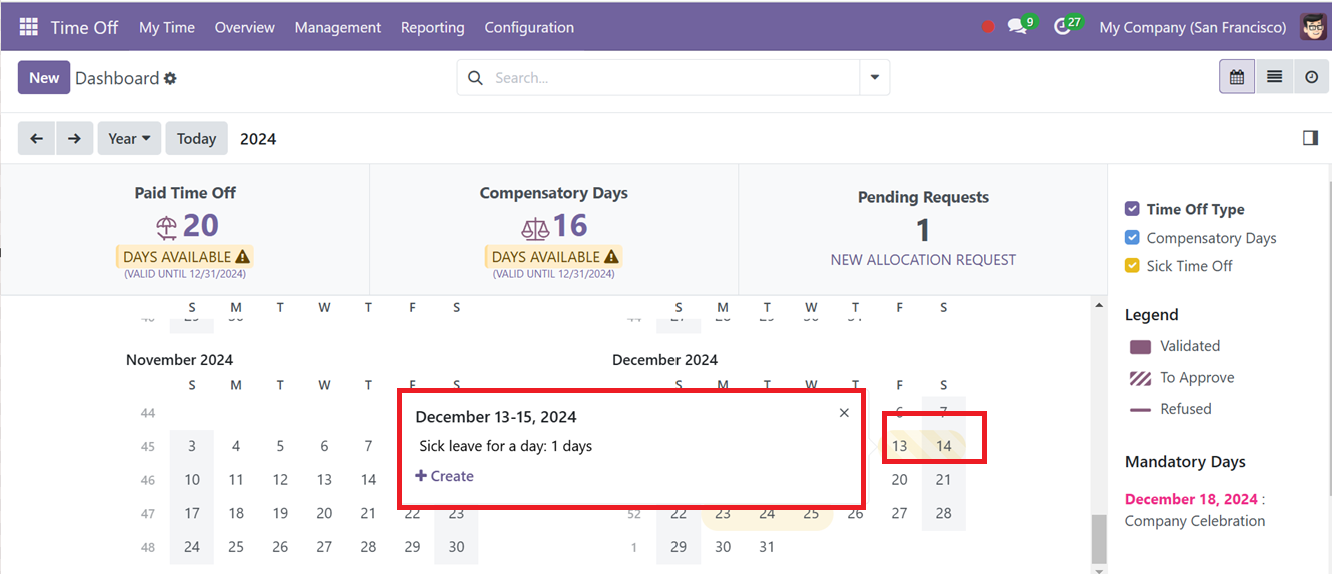Viewport: 1332px width, 574px height.
Task: Select November 30 date cell
Action: coord(456,547)
